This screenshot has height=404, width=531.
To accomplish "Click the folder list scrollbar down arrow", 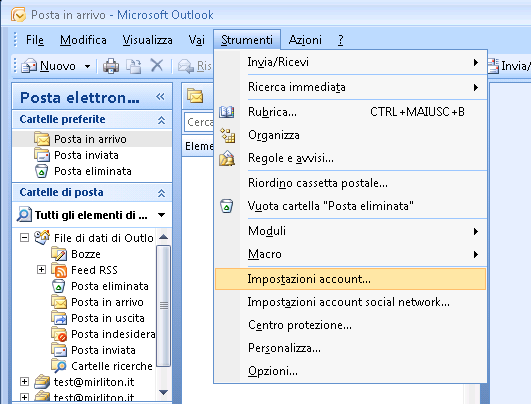I will (164, 392).
